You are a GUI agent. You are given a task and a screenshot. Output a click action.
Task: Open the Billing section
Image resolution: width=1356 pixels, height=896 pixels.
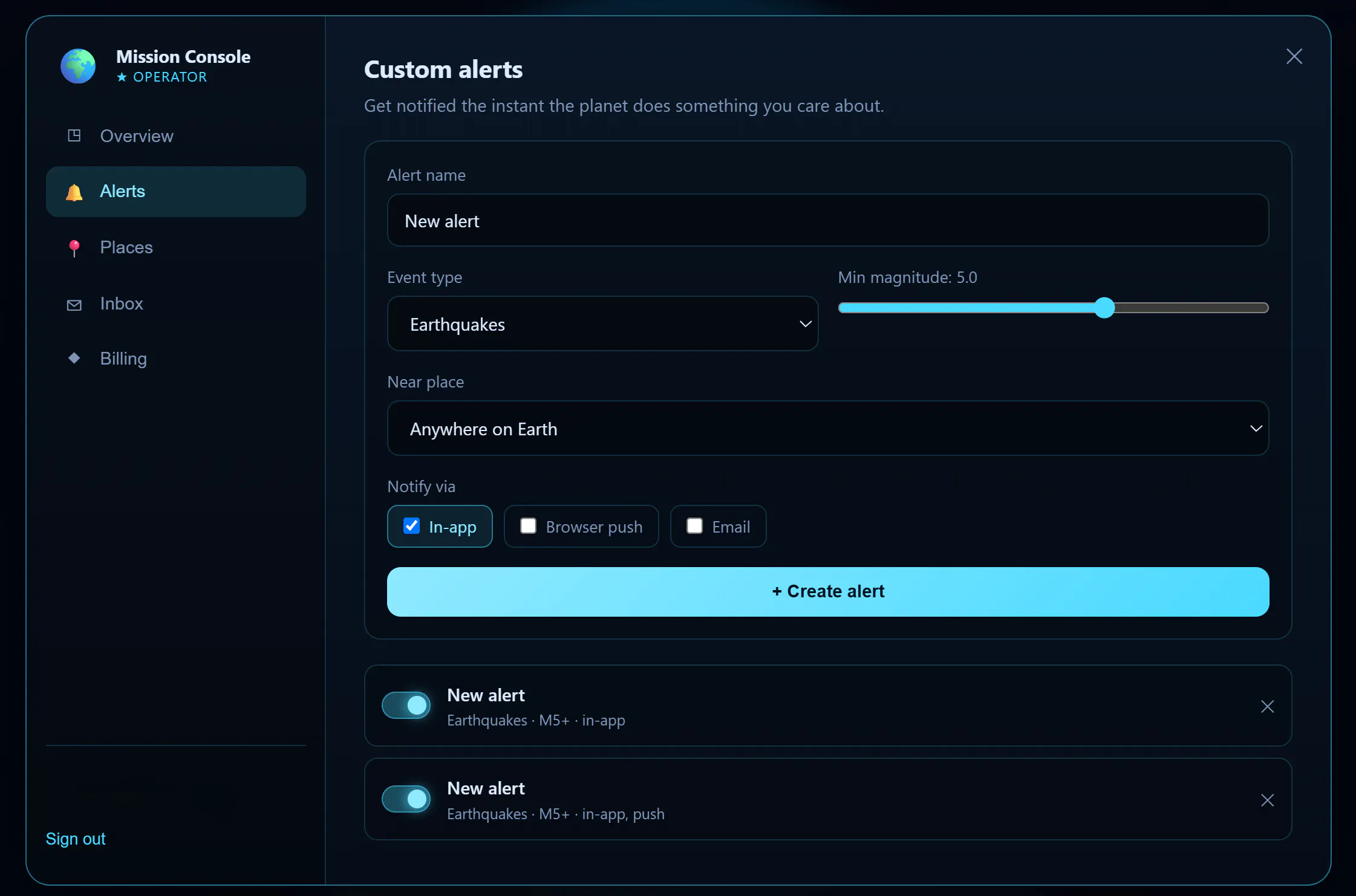pos(176,359)
